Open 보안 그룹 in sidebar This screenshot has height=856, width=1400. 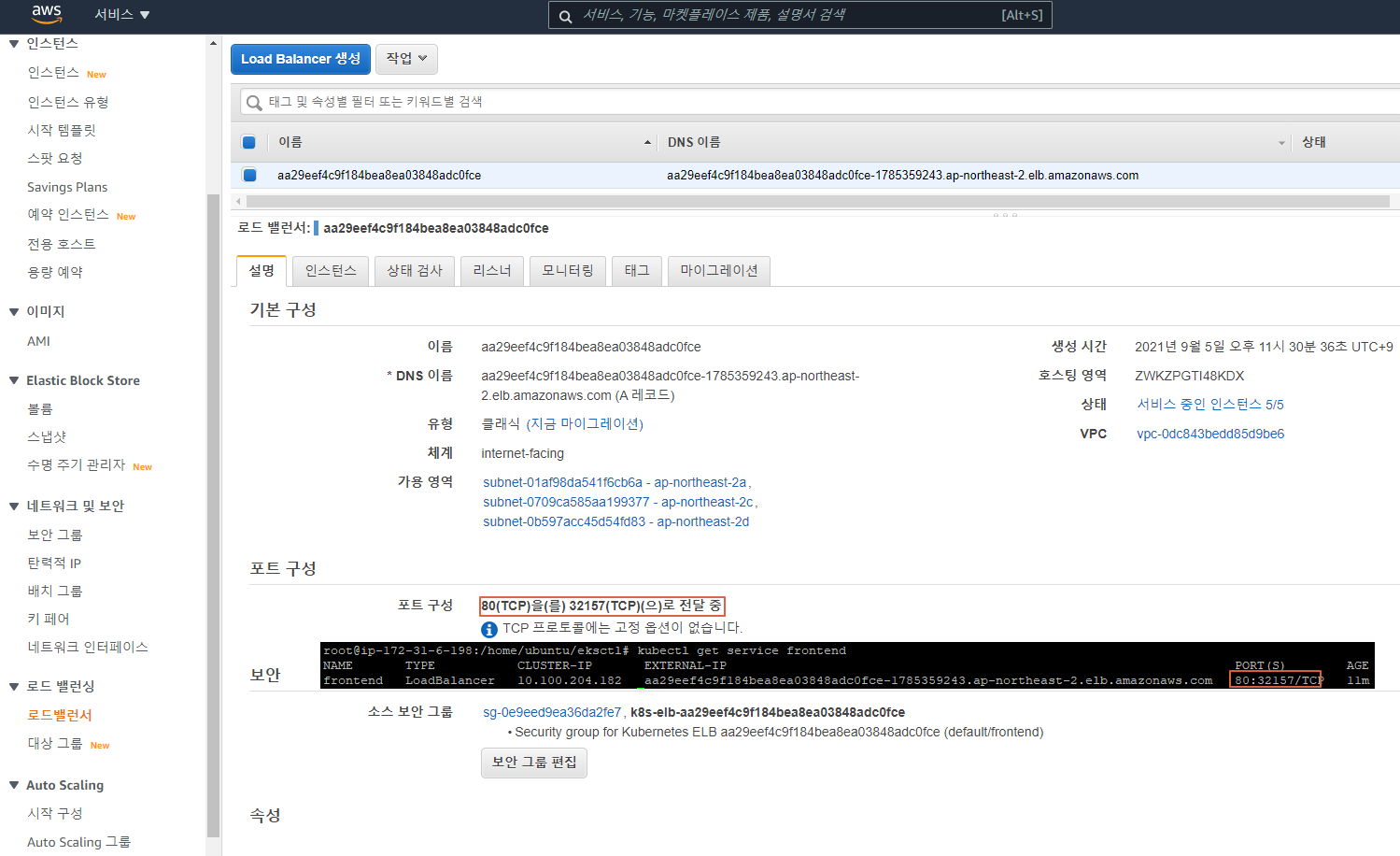point(55,535)
